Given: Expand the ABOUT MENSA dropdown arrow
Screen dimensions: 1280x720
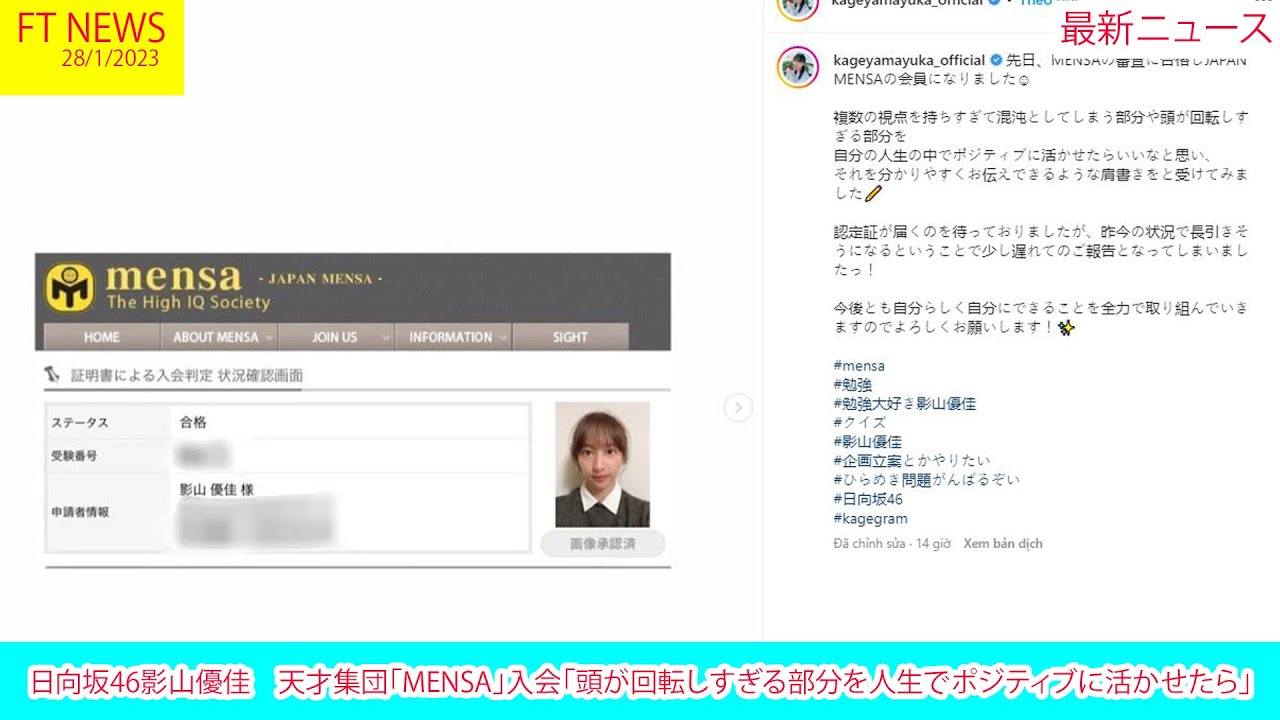Looking at the screenshot, I should coord(268,338).
